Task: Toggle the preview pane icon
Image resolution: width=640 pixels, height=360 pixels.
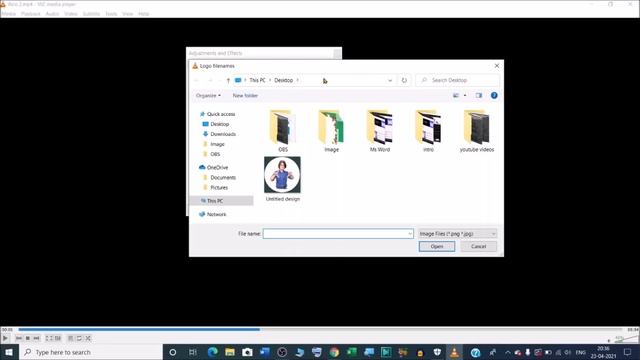Action: 478,96
